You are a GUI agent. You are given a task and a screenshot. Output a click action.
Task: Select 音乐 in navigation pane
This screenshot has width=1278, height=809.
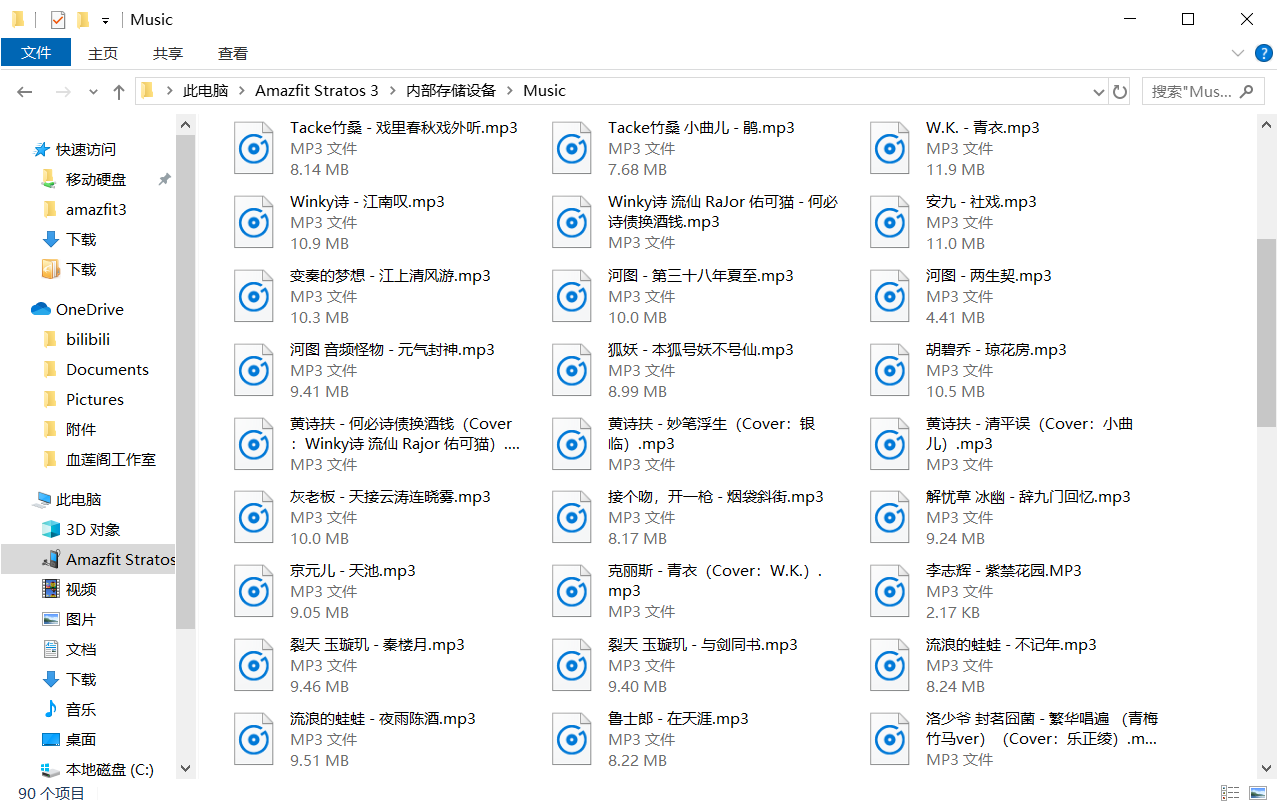click(x=81, y=710)
